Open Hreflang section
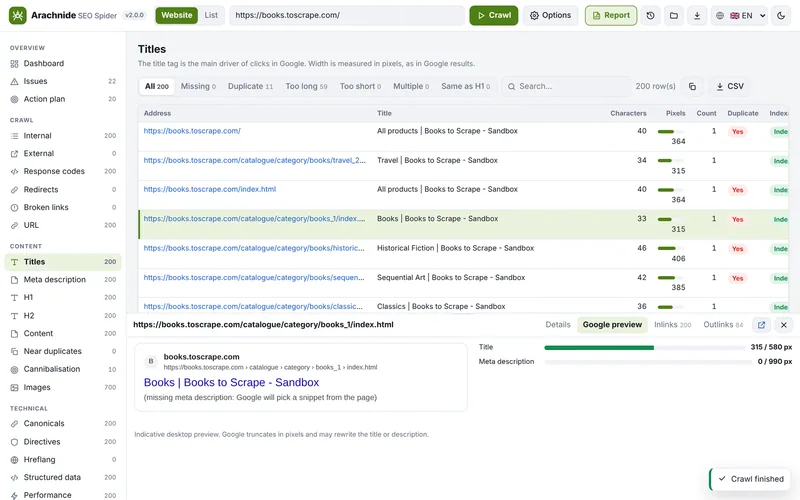This screenshot has height=500, width=800. pos(63,460)
